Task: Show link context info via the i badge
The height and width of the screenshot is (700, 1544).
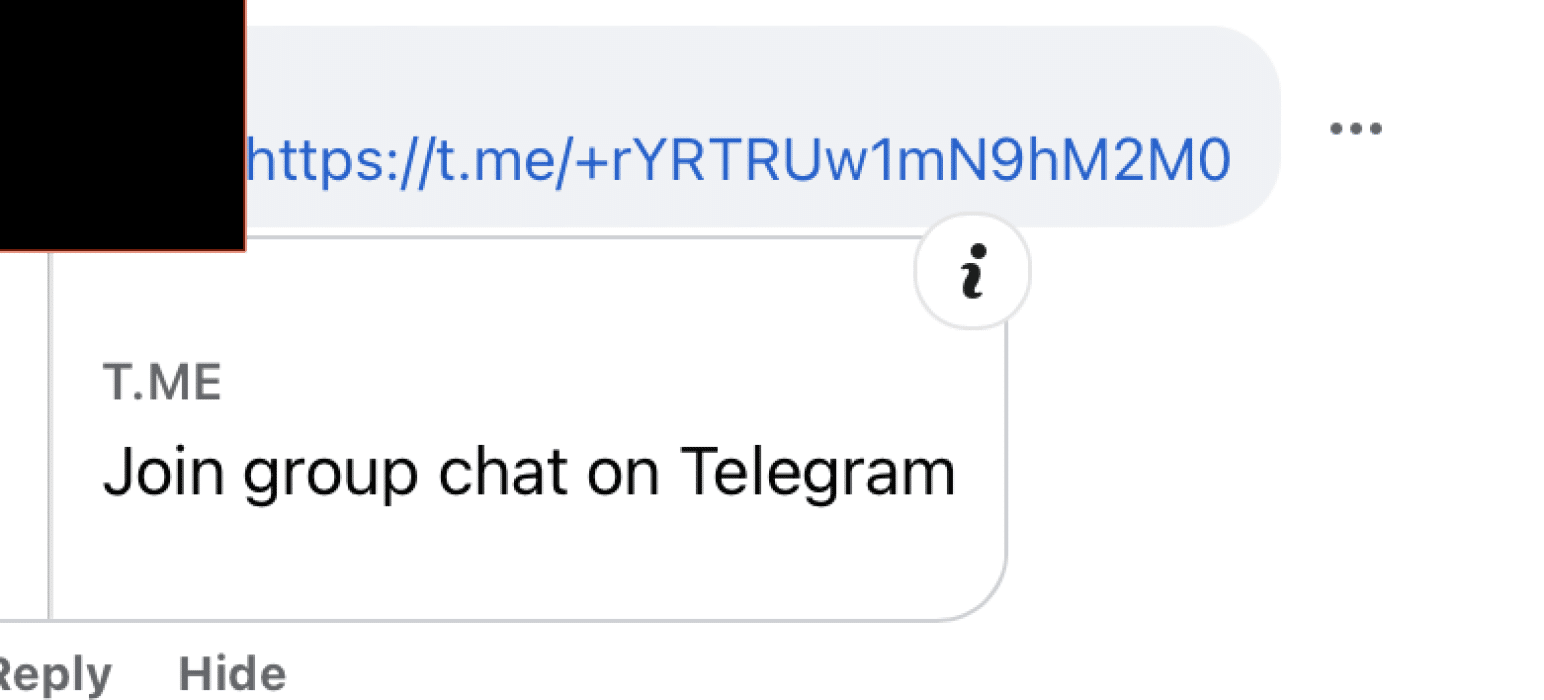Action: coord(972,272)
